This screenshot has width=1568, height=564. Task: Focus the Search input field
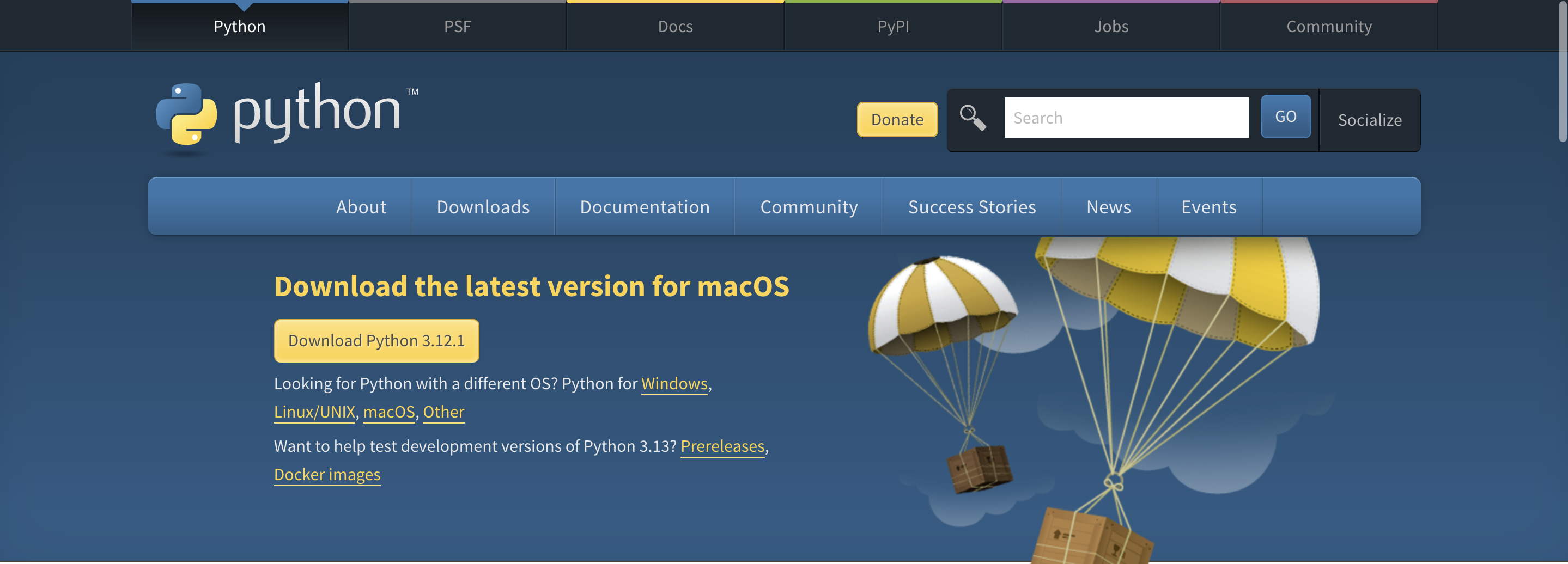point(1126,118)
